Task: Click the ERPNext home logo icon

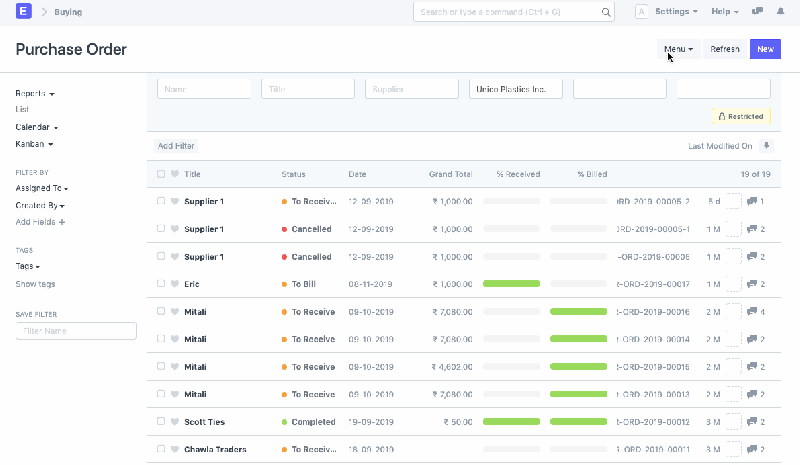Action: click(x=23, y=11)
